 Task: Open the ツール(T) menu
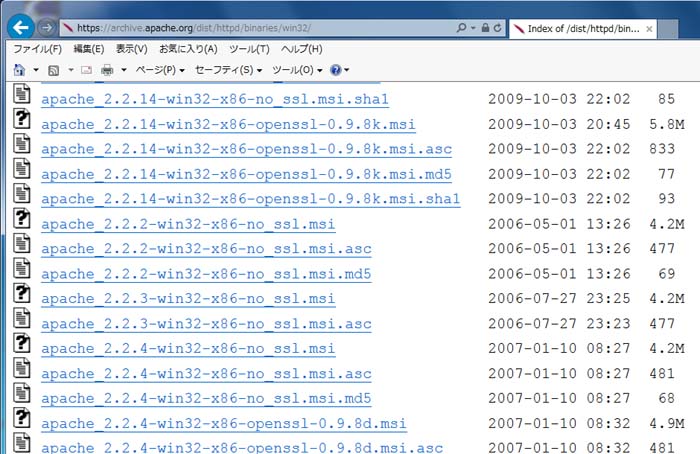tap(249, 49)
